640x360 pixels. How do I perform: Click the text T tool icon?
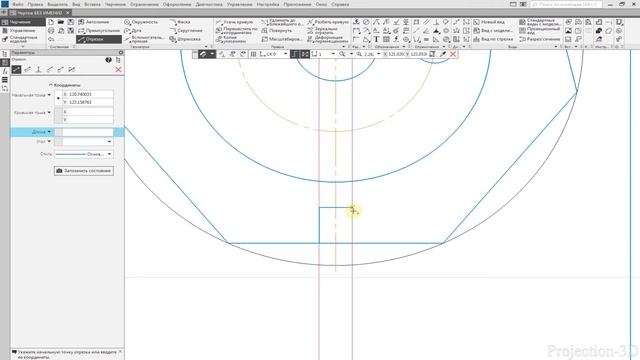376,39
